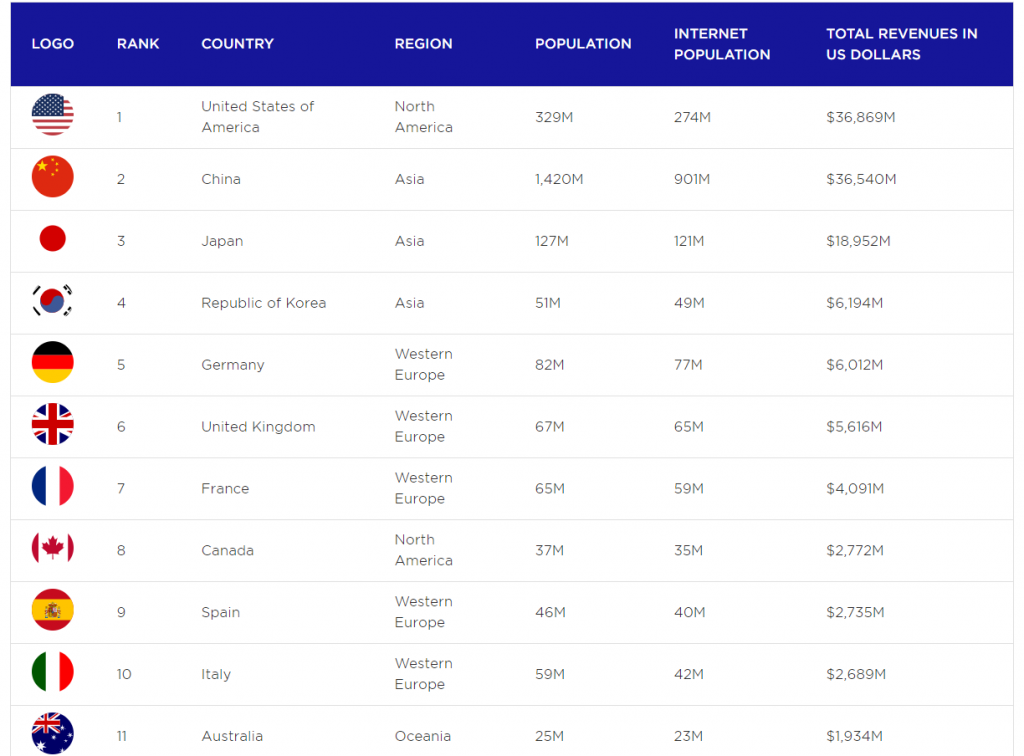Click the Canada flag icon
The height and width of the screenshot is (756, 1024).
52,549
